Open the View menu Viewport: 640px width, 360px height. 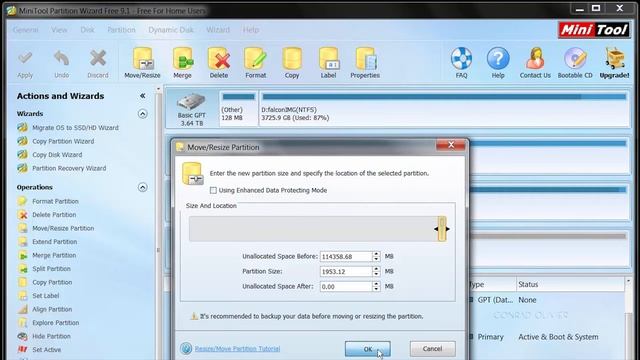click(x=59, y=30)
